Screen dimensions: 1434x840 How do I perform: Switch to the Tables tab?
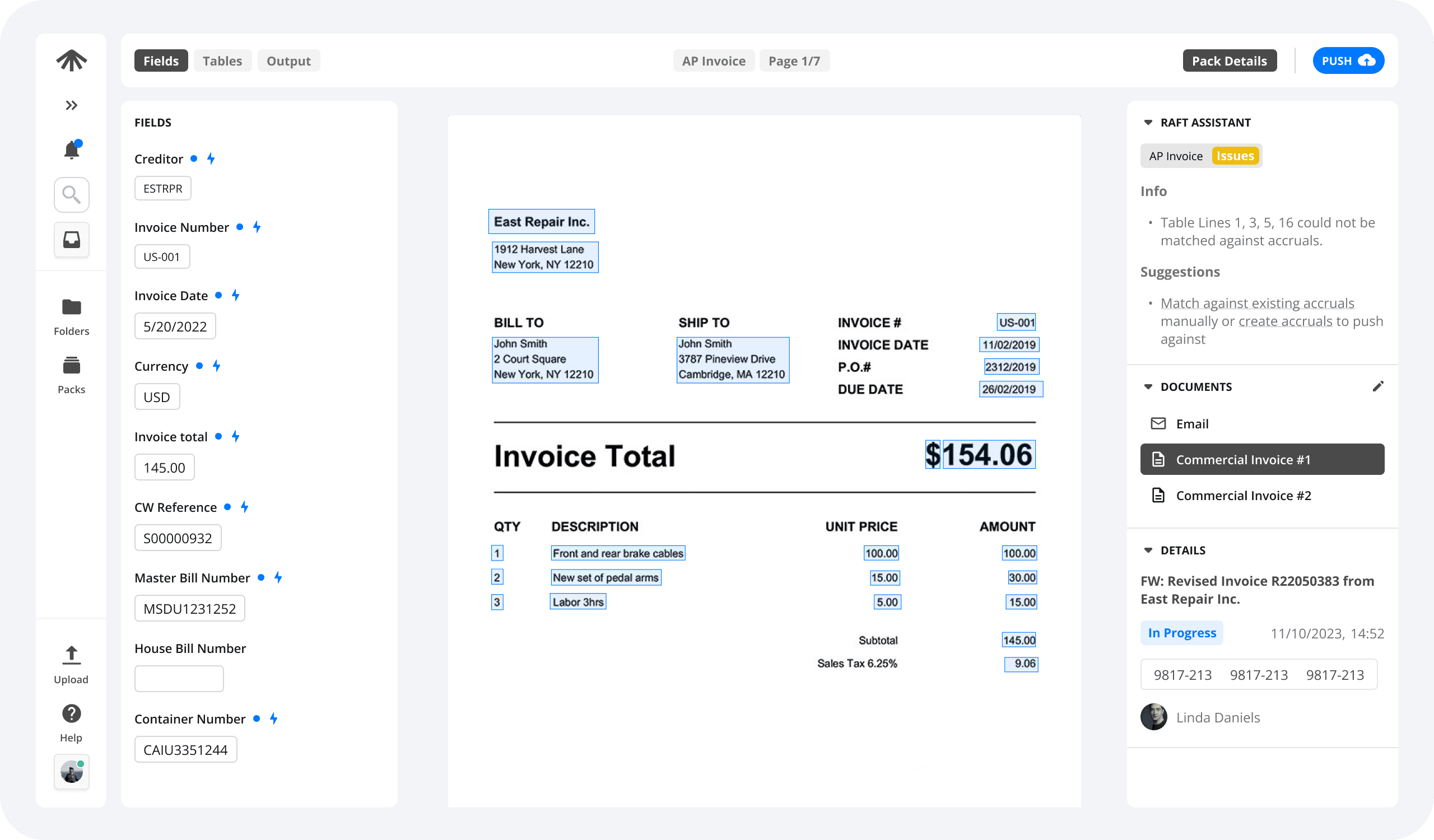222,61
